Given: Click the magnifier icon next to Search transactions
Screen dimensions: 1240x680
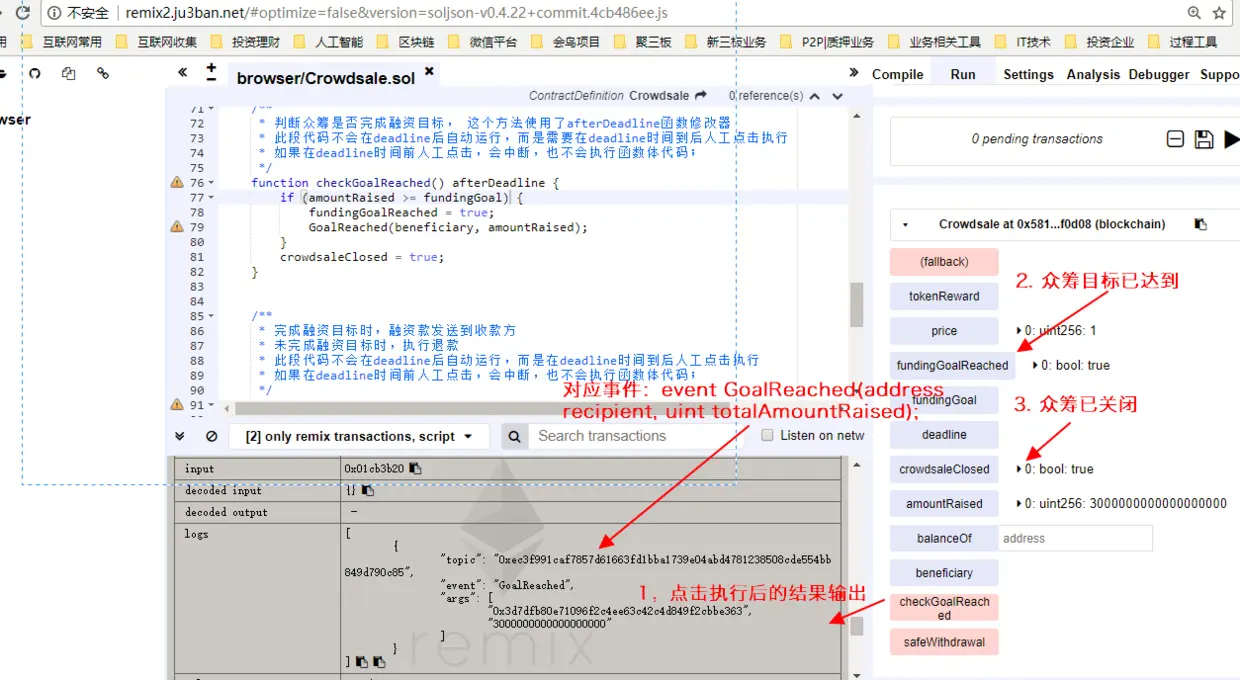Looking at the screenshot, I should click(514, 436).
